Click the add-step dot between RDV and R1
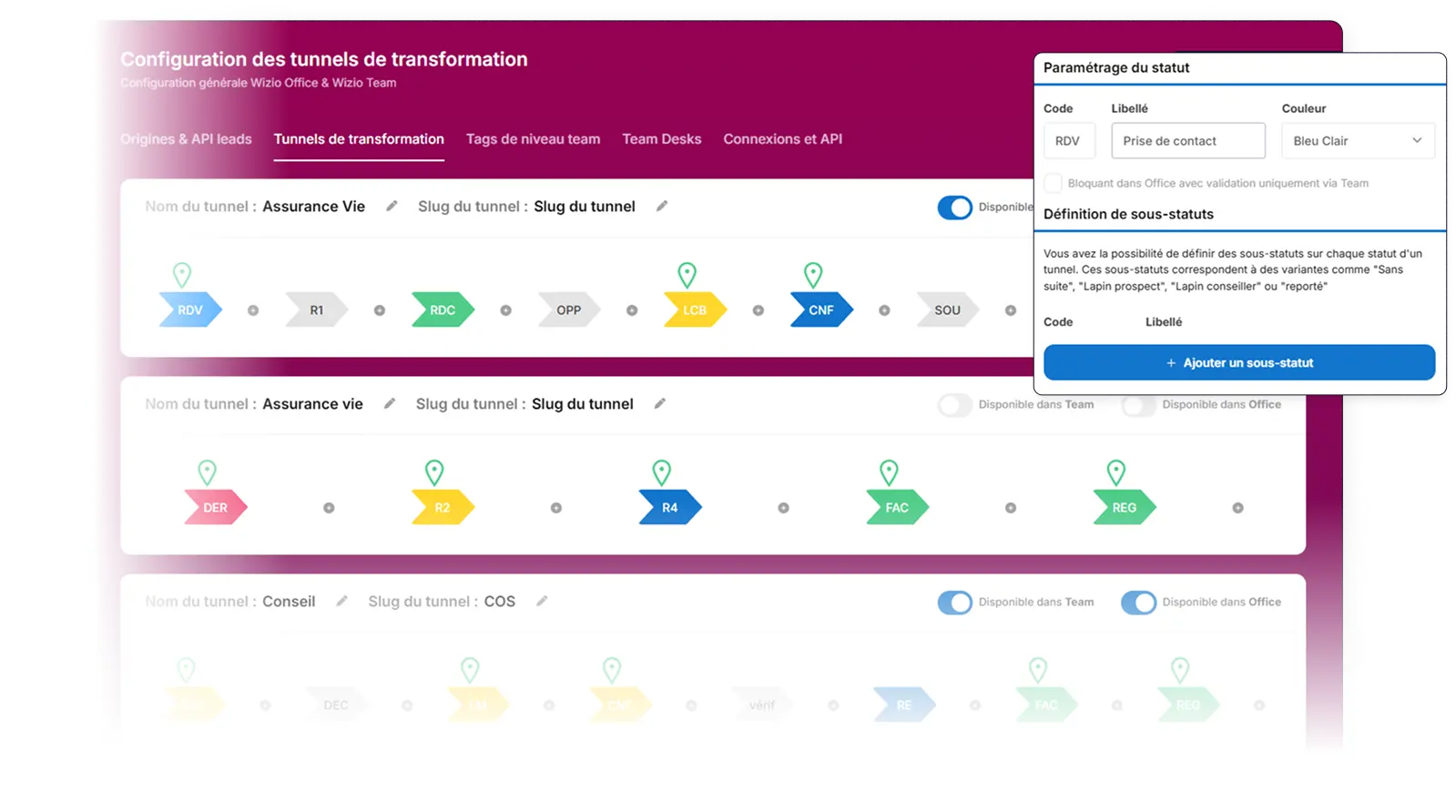 pyautogui.click(x=253, y=310)
